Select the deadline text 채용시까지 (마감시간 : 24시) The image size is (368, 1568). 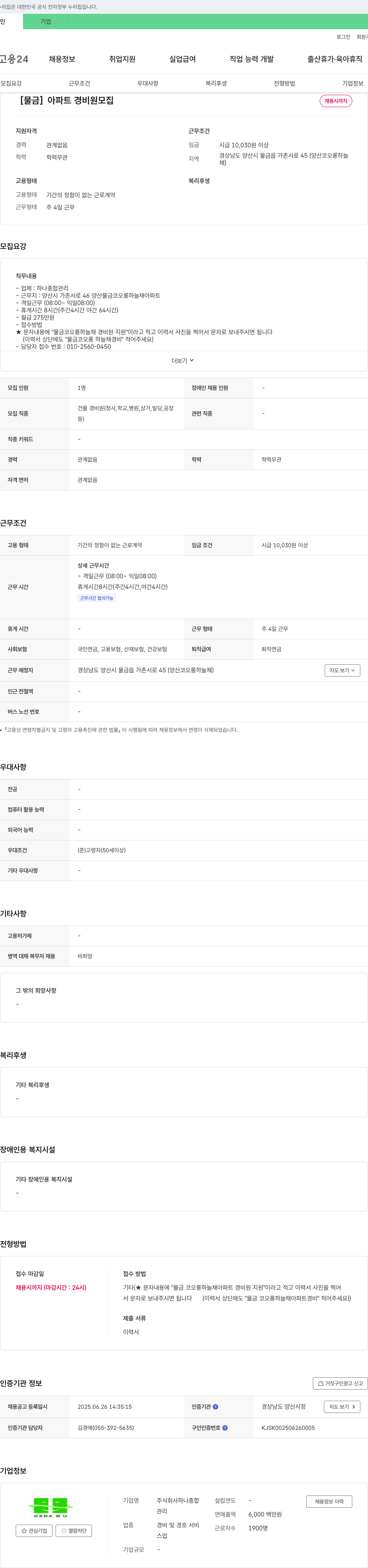pyautogui.click(x=51, y=1287)
